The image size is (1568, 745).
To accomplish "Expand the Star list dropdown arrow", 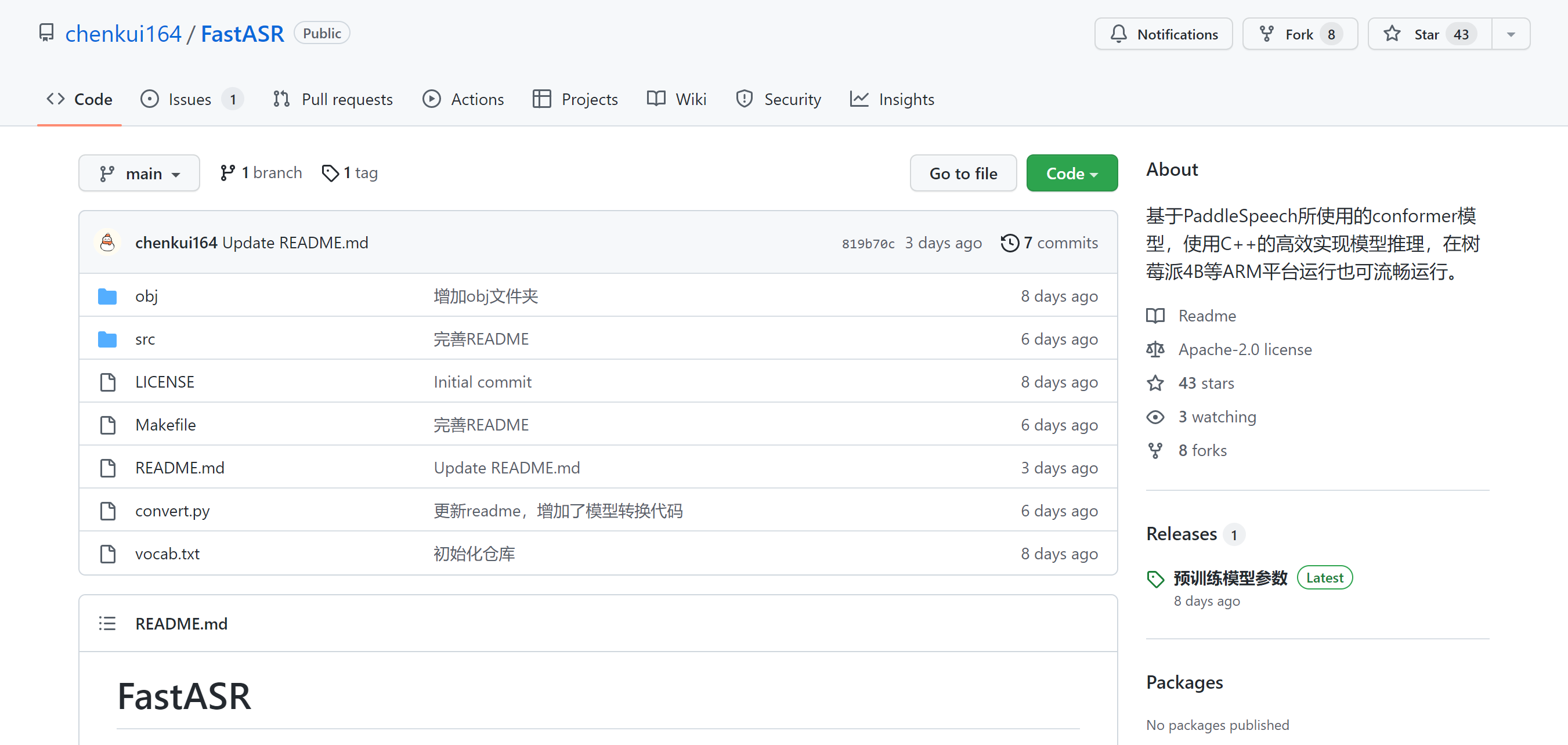I will [1511, 34].
